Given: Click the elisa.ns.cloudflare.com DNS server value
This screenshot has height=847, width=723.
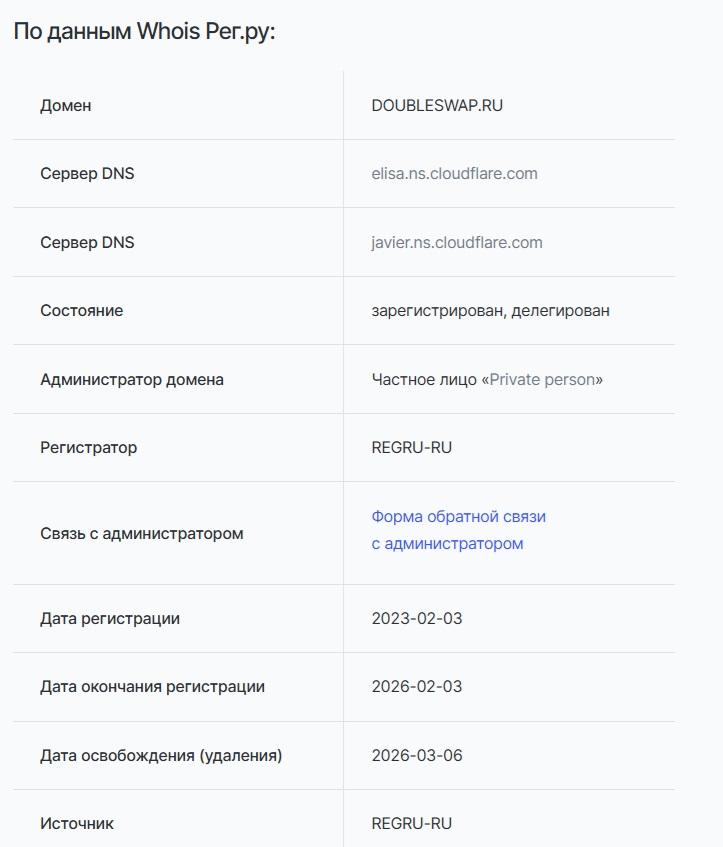Looking at the screenshot, I should tap(454, 174).
